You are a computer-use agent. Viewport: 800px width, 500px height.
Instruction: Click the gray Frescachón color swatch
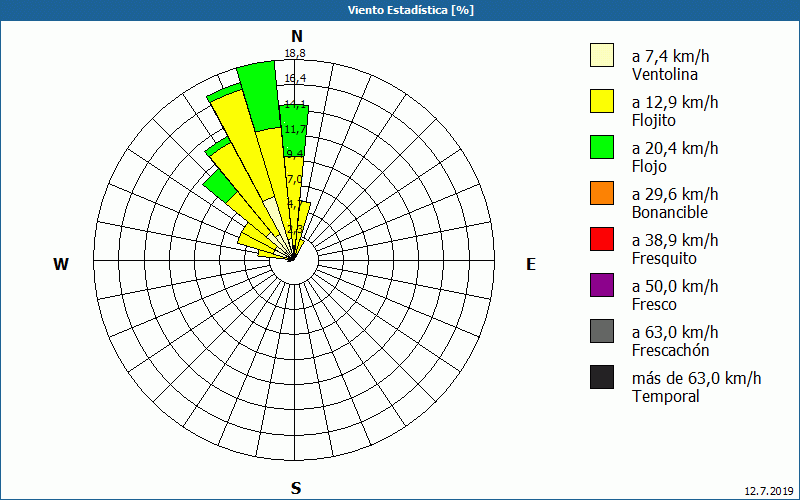point(602,331)
